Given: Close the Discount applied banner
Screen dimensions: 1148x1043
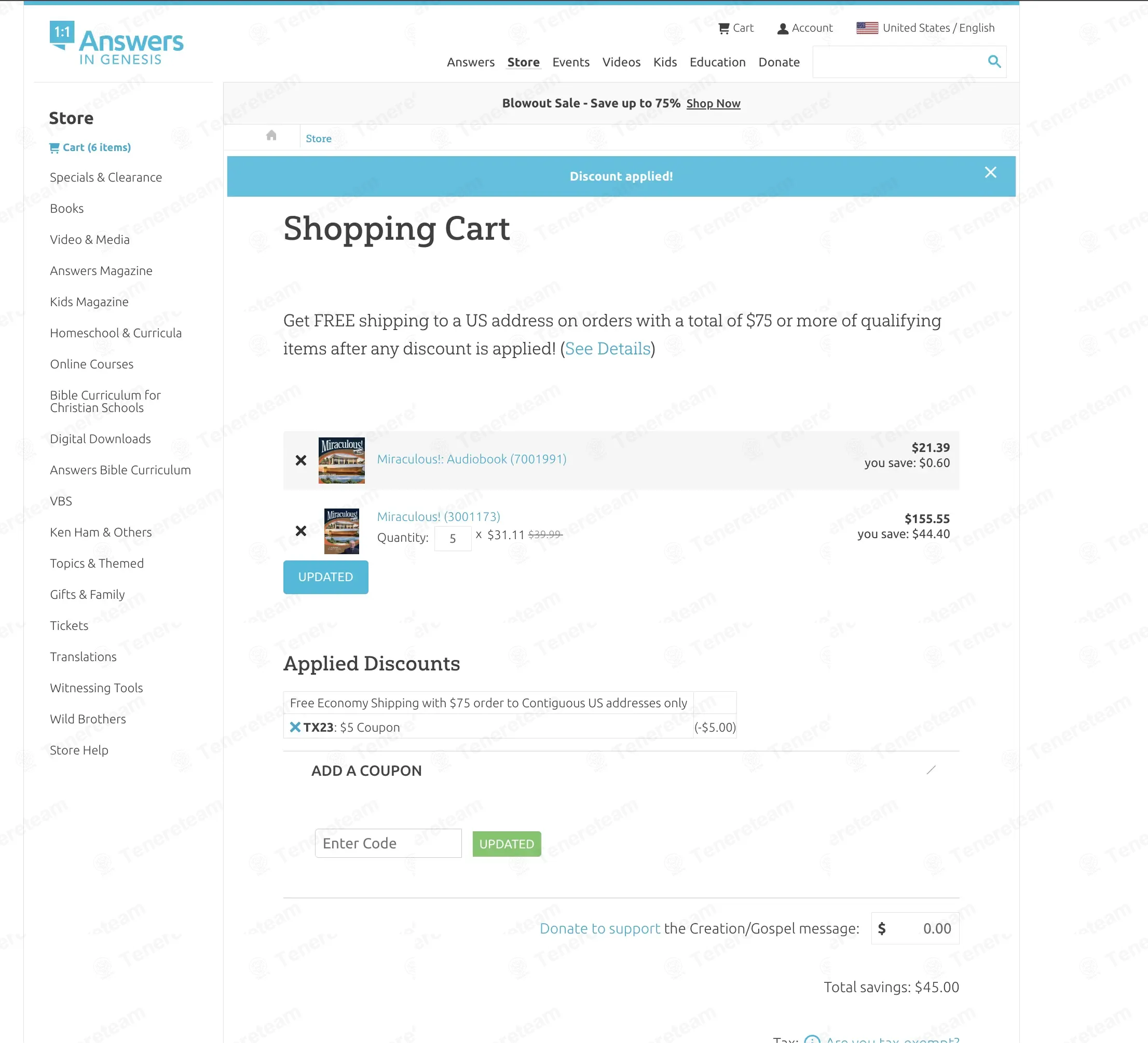Looking at the screenshot, I should pos(990,172).
